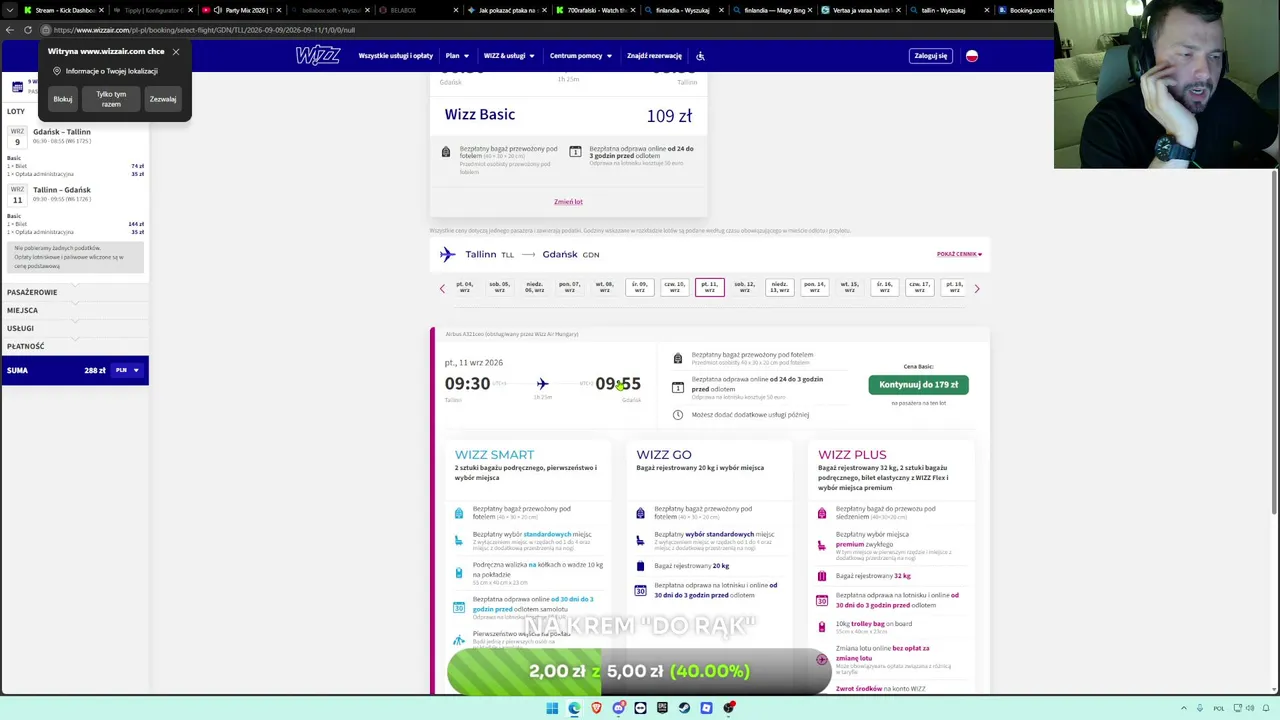Click the WIZZ GO checked bag icon
This screenshot has width=1280, height=720.
[640, 566]
